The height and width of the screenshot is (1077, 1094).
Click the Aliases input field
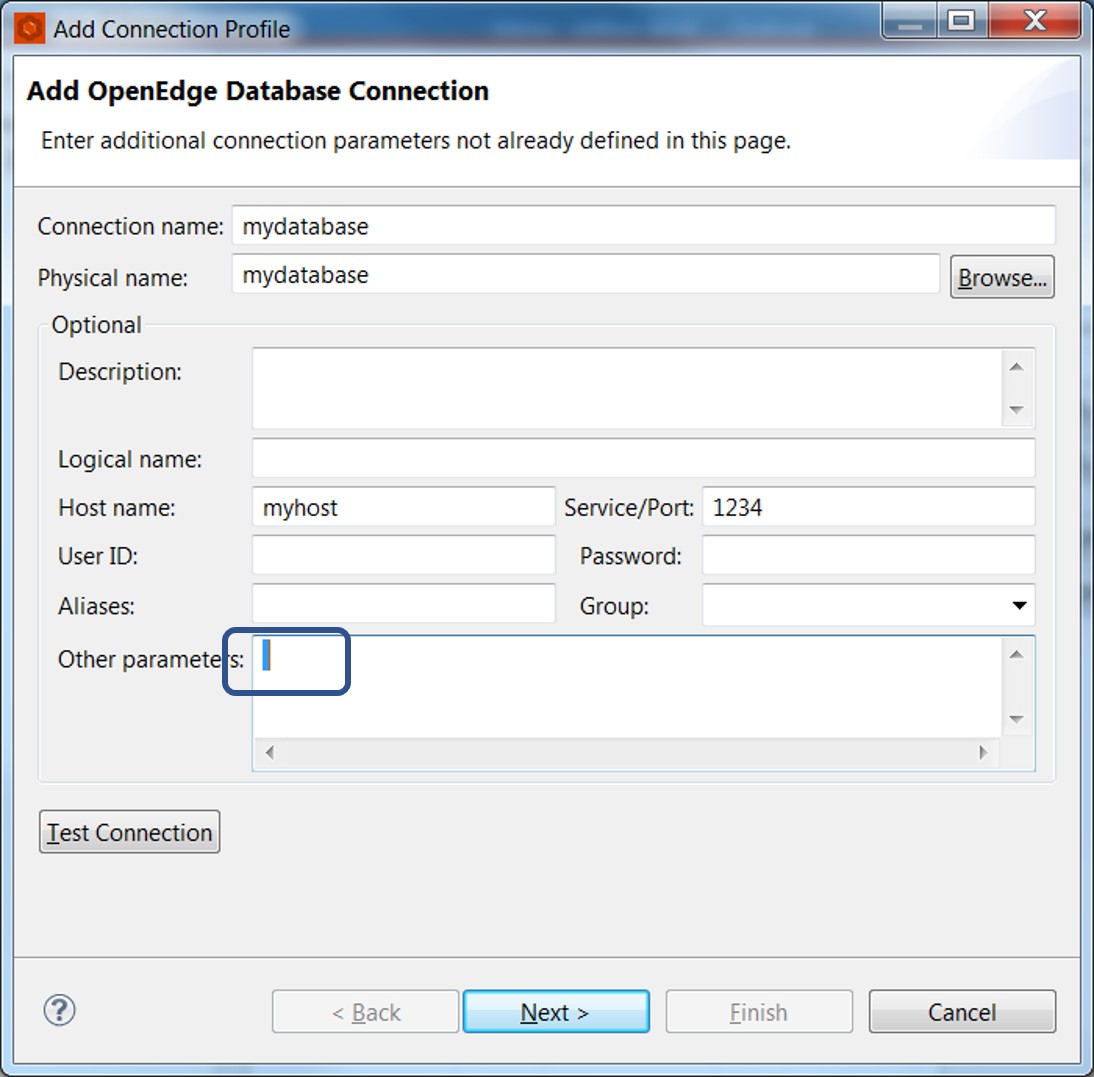point(404,605)
